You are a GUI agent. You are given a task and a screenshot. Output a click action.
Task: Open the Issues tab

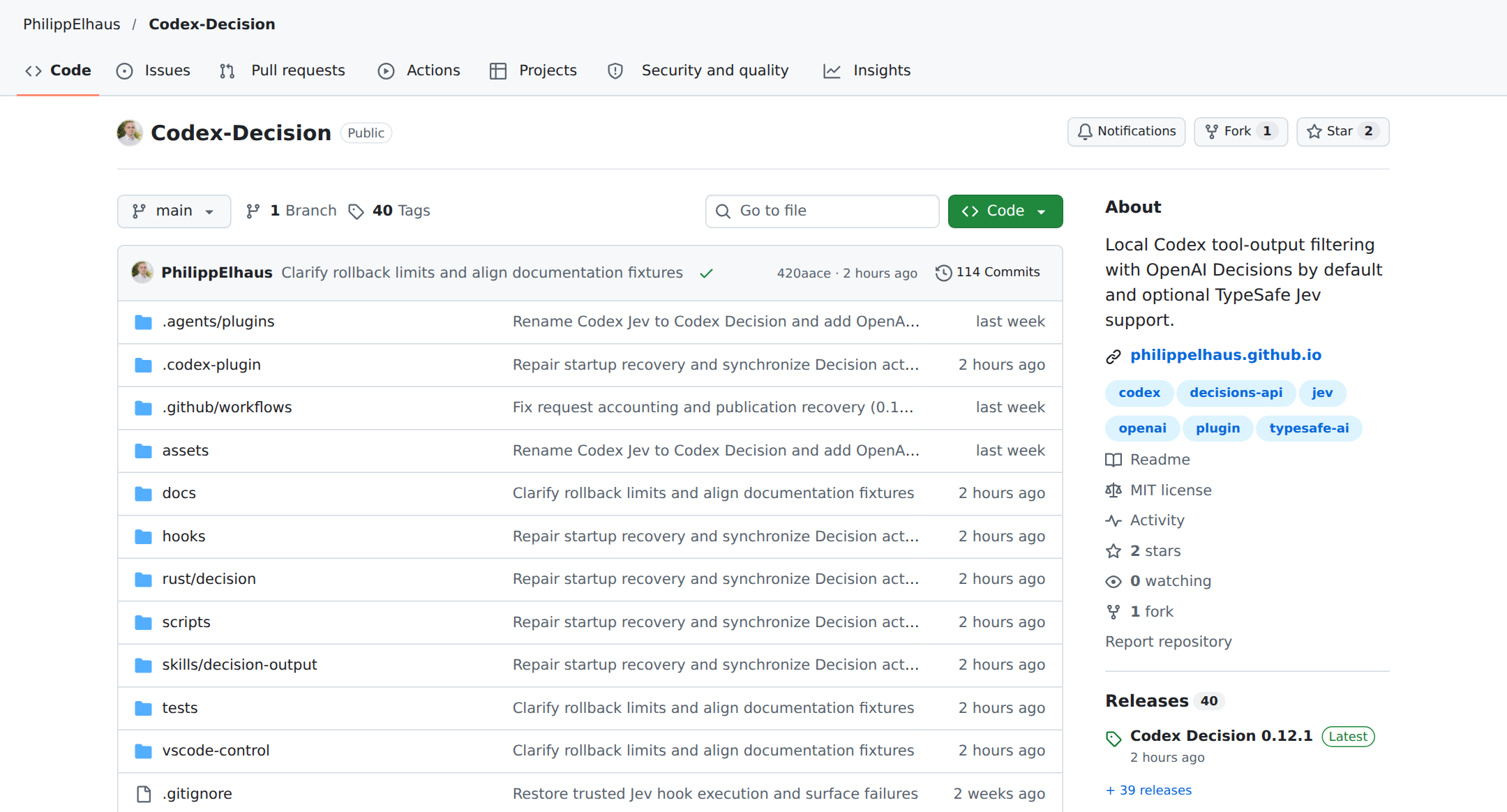click(x=153, y=70)
